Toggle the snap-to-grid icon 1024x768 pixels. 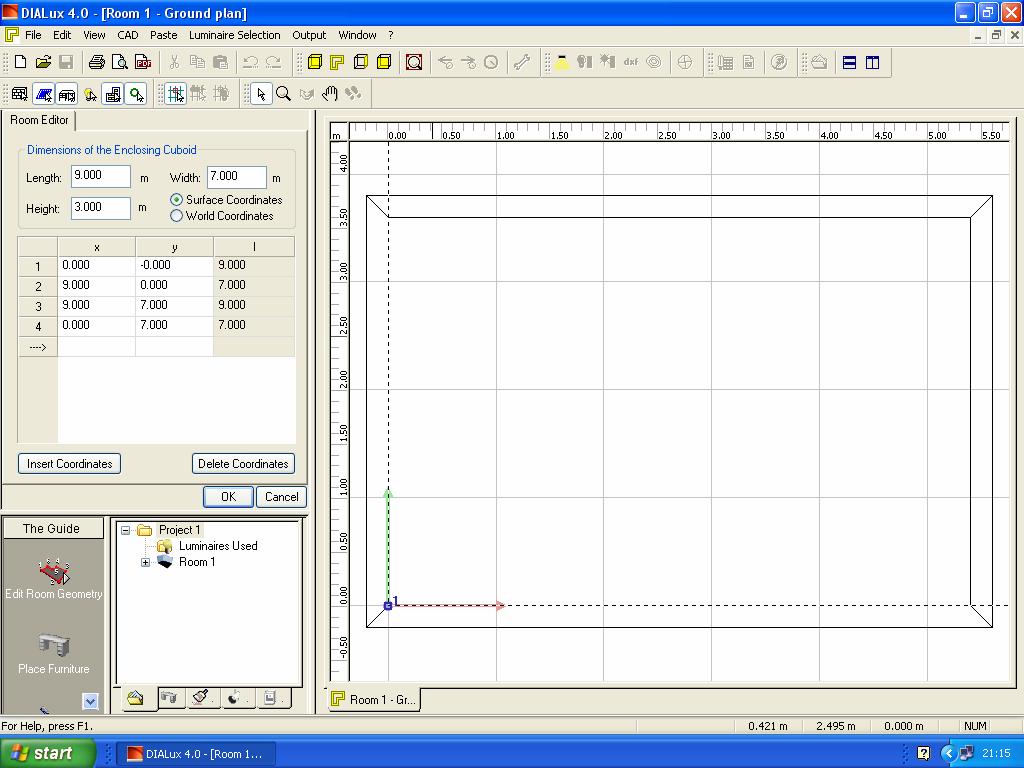tap(175, 94)
